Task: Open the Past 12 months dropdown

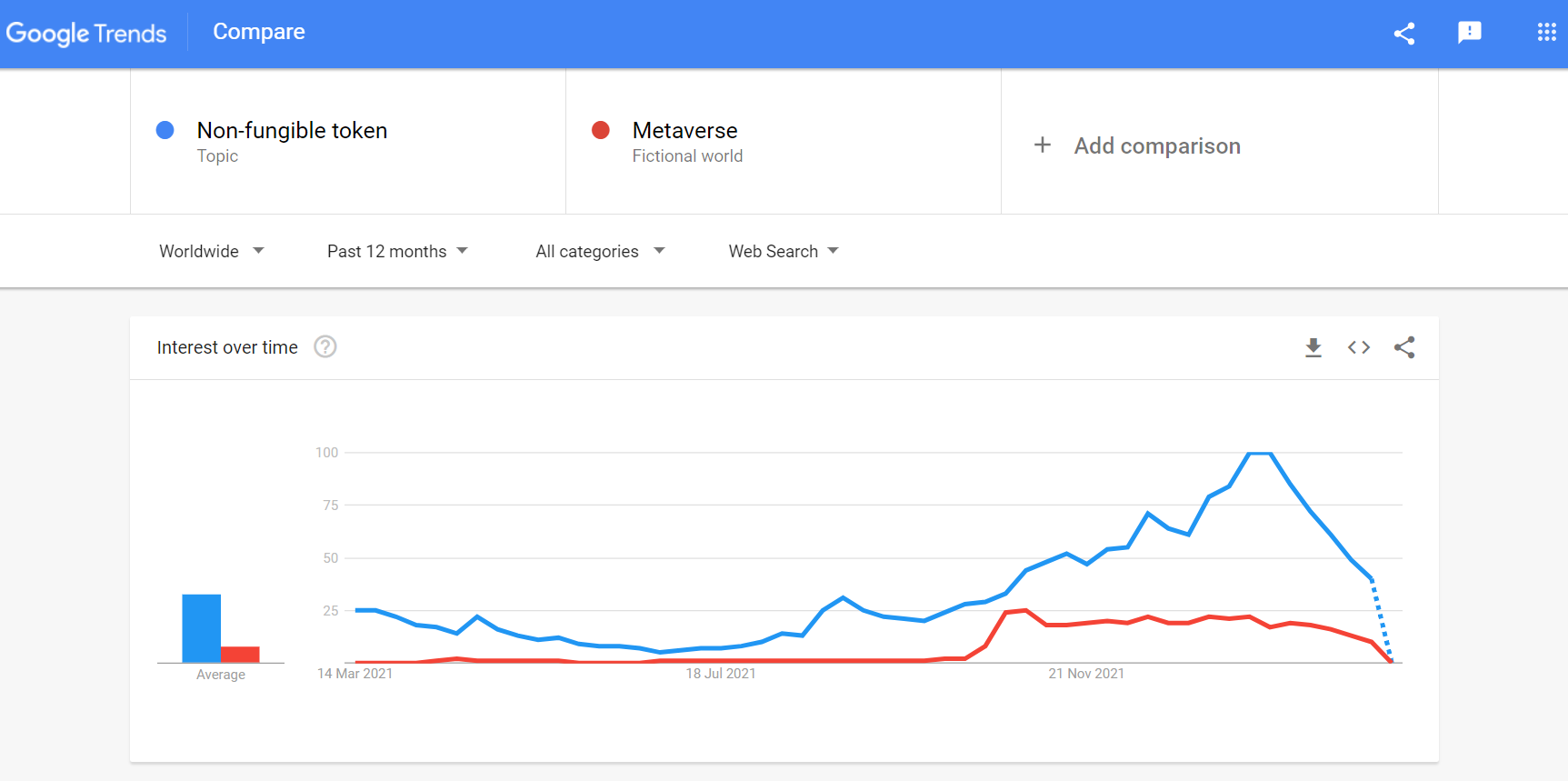Action: 397,251
